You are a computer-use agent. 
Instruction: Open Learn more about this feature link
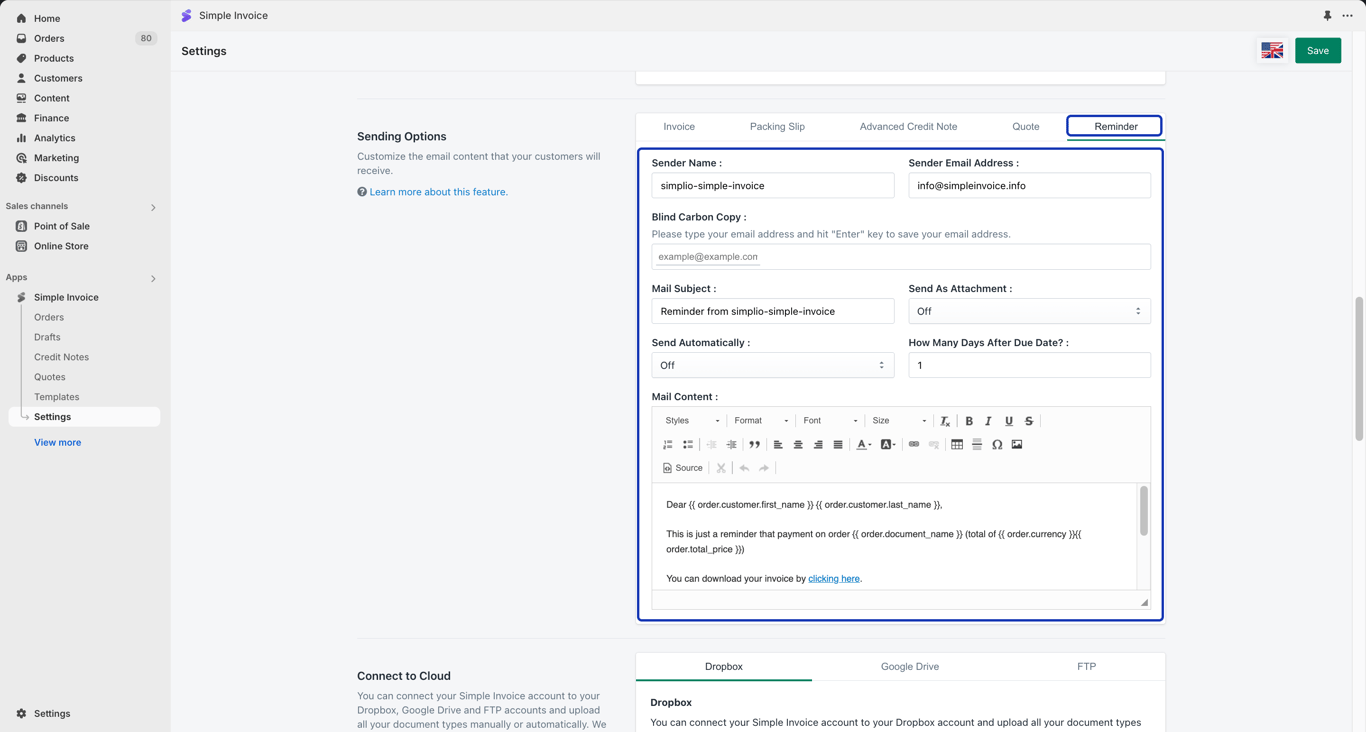coord(438,192)
